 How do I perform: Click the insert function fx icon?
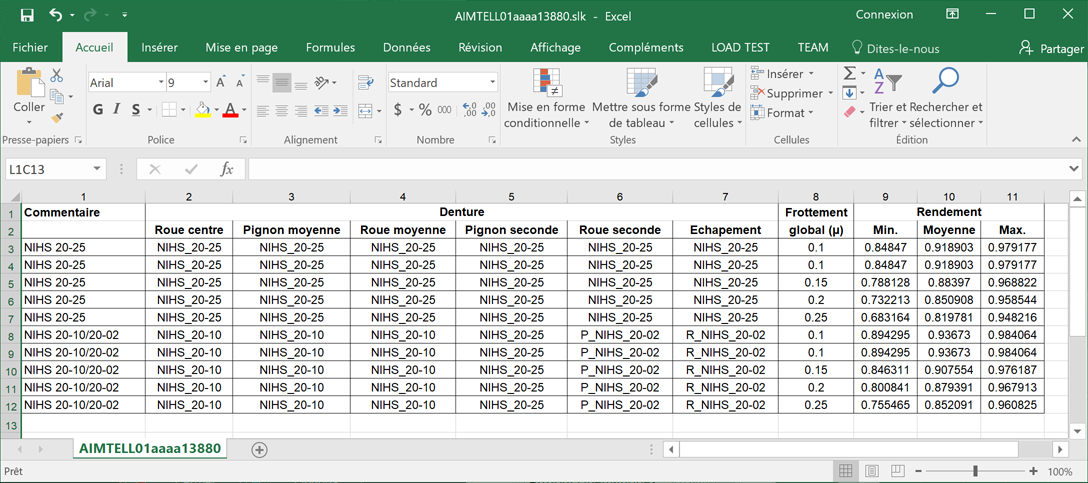click(x=227, y=169)
